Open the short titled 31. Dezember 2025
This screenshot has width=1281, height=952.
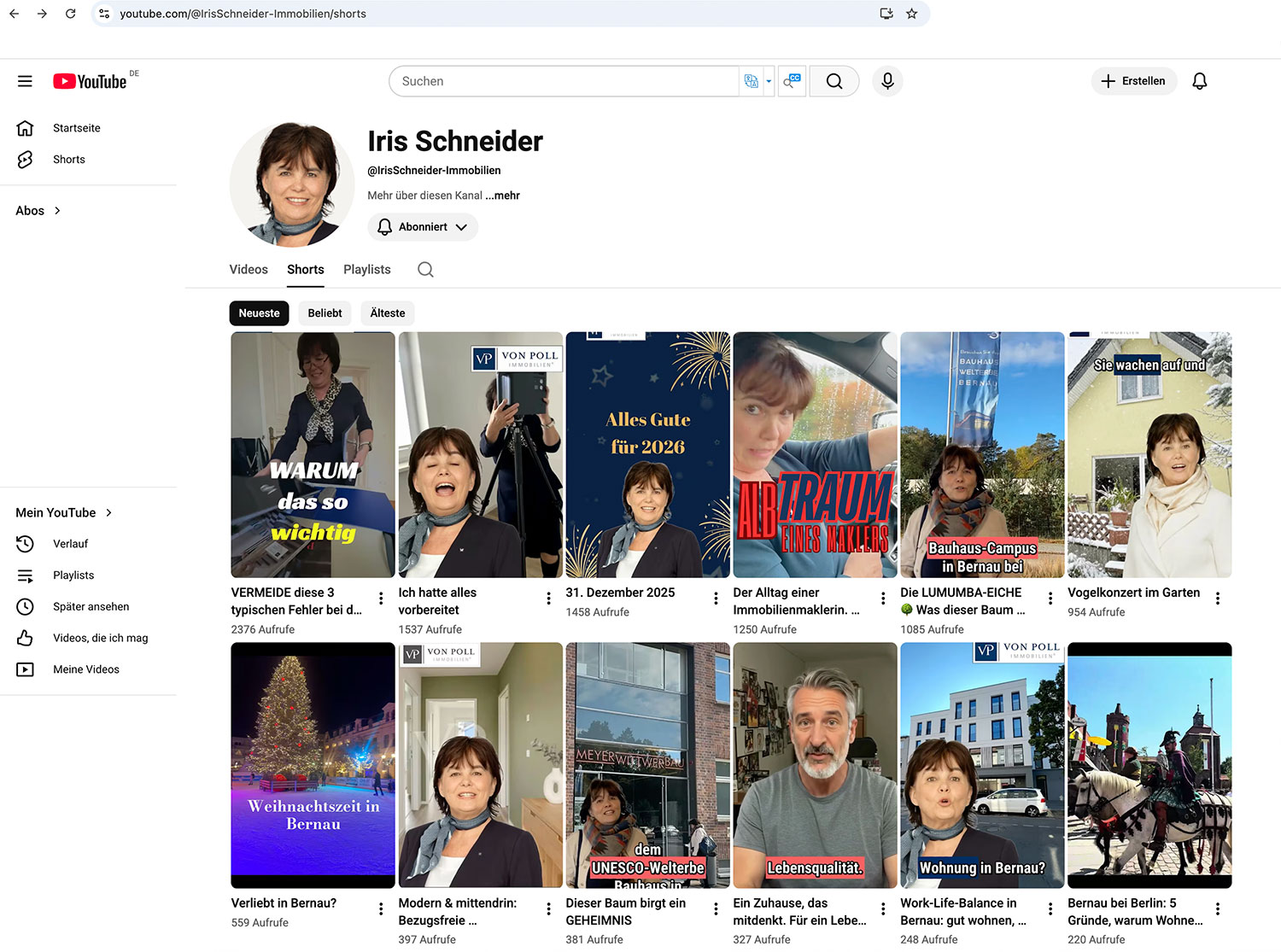(647, 453)
